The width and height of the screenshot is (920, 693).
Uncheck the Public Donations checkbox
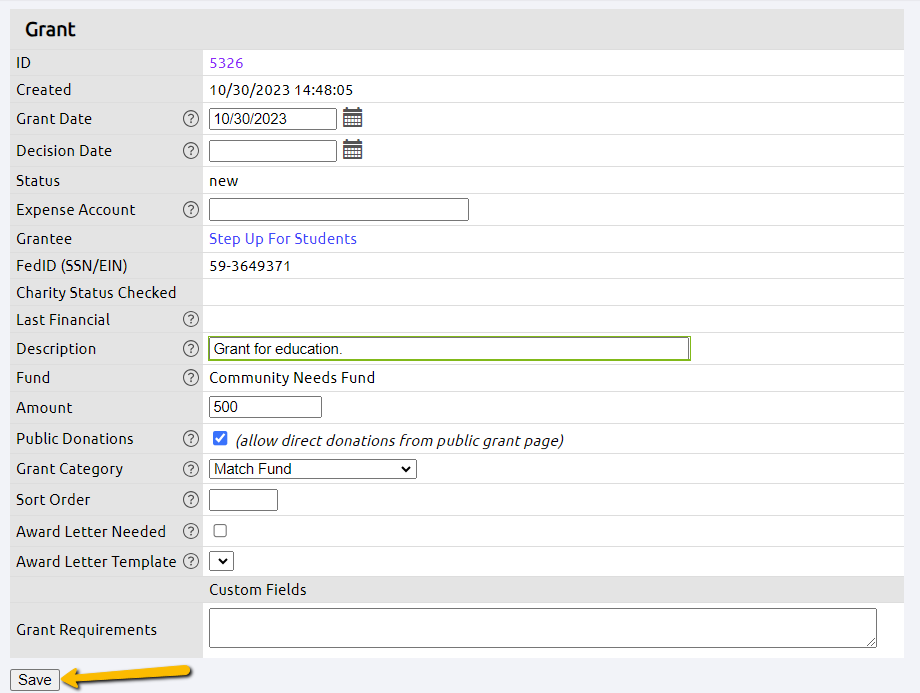221,438
